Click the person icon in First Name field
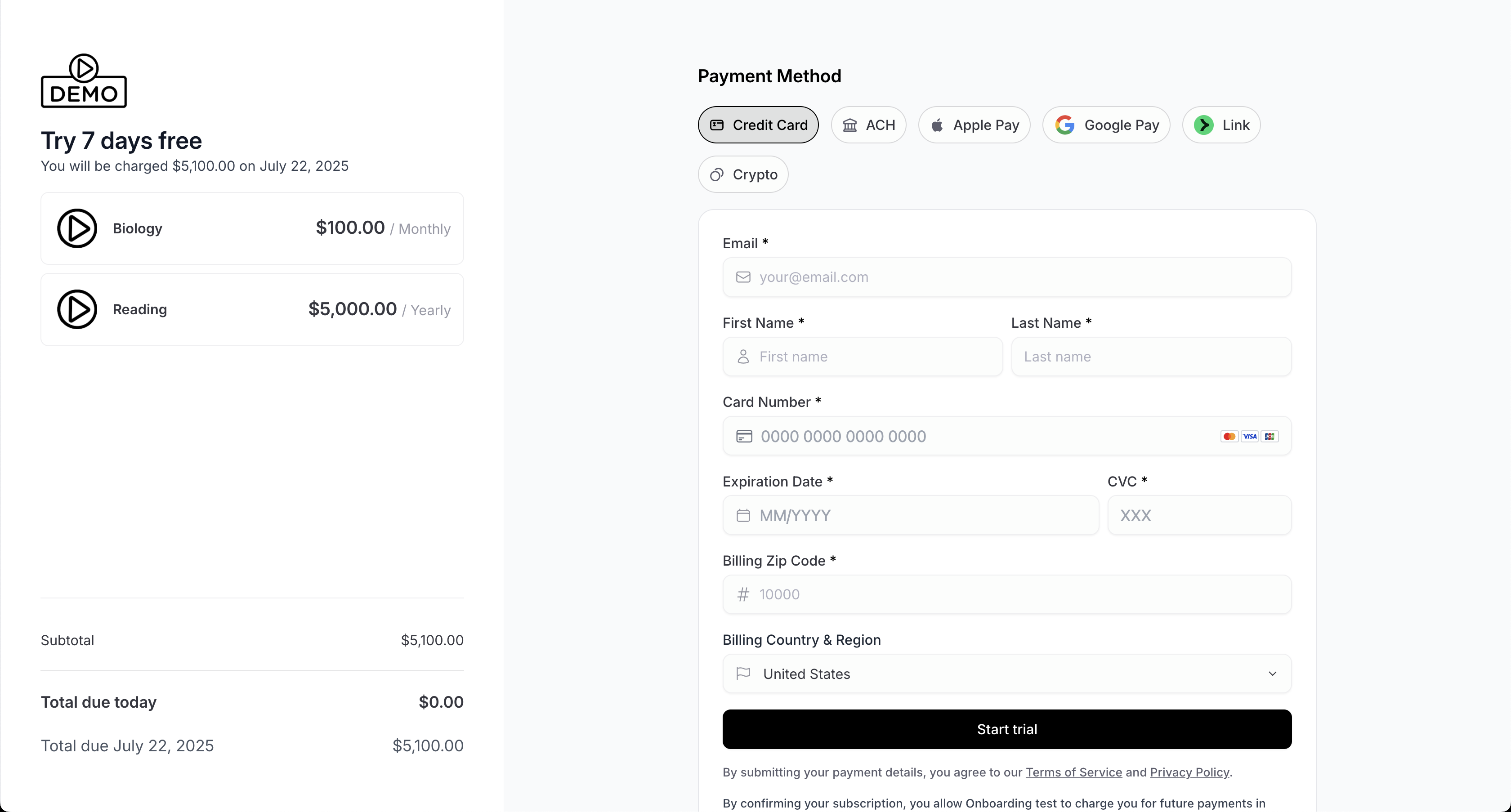This screenshot has height=812, width=1511. tap(743, 357)
